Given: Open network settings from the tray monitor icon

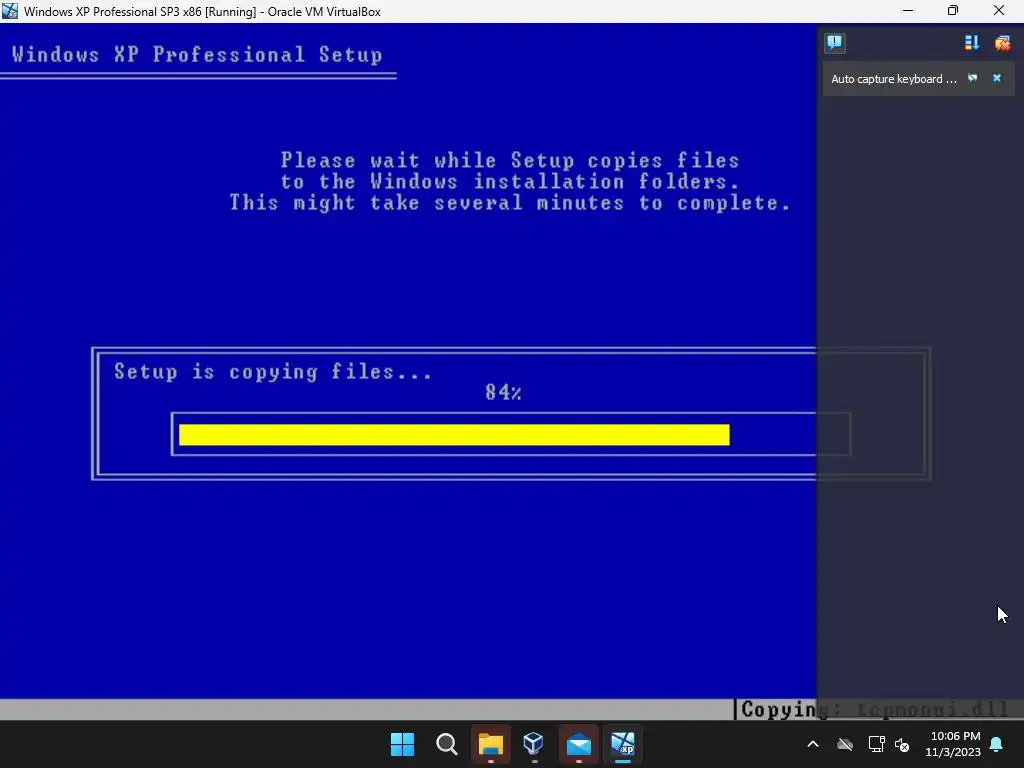Looking at the screenshot, I should point(876,744).
